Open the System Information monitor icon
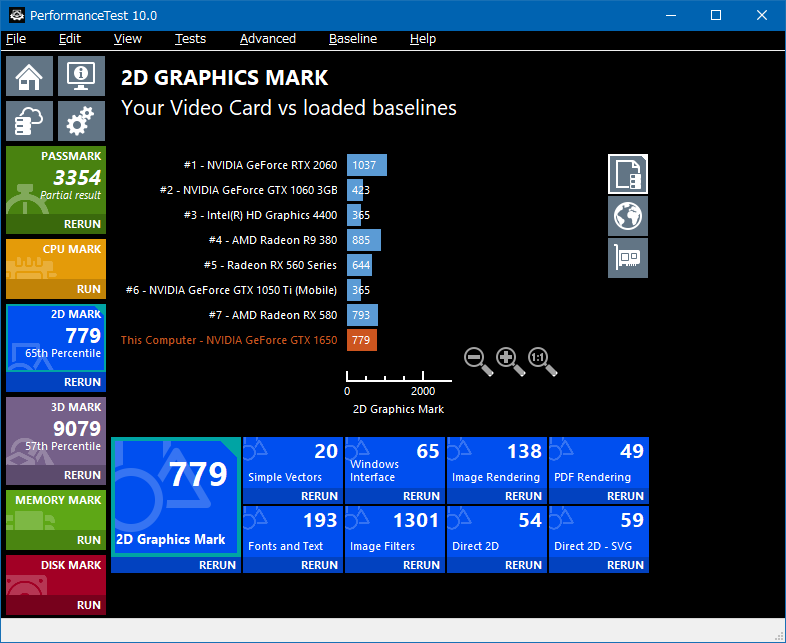Viewport: 786px width, 643px height. (81, 76)
